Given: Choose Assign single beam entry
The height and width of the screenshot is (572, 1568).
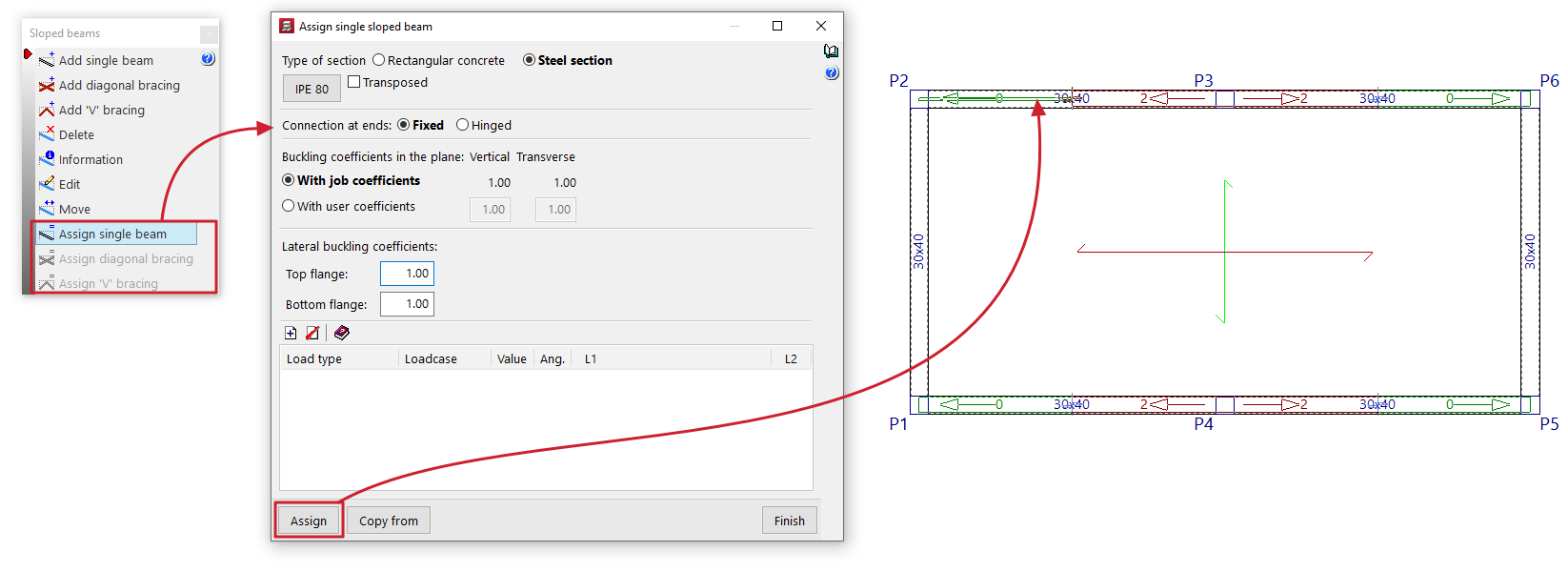Looking at the screenshot, I should pos(116,234).
